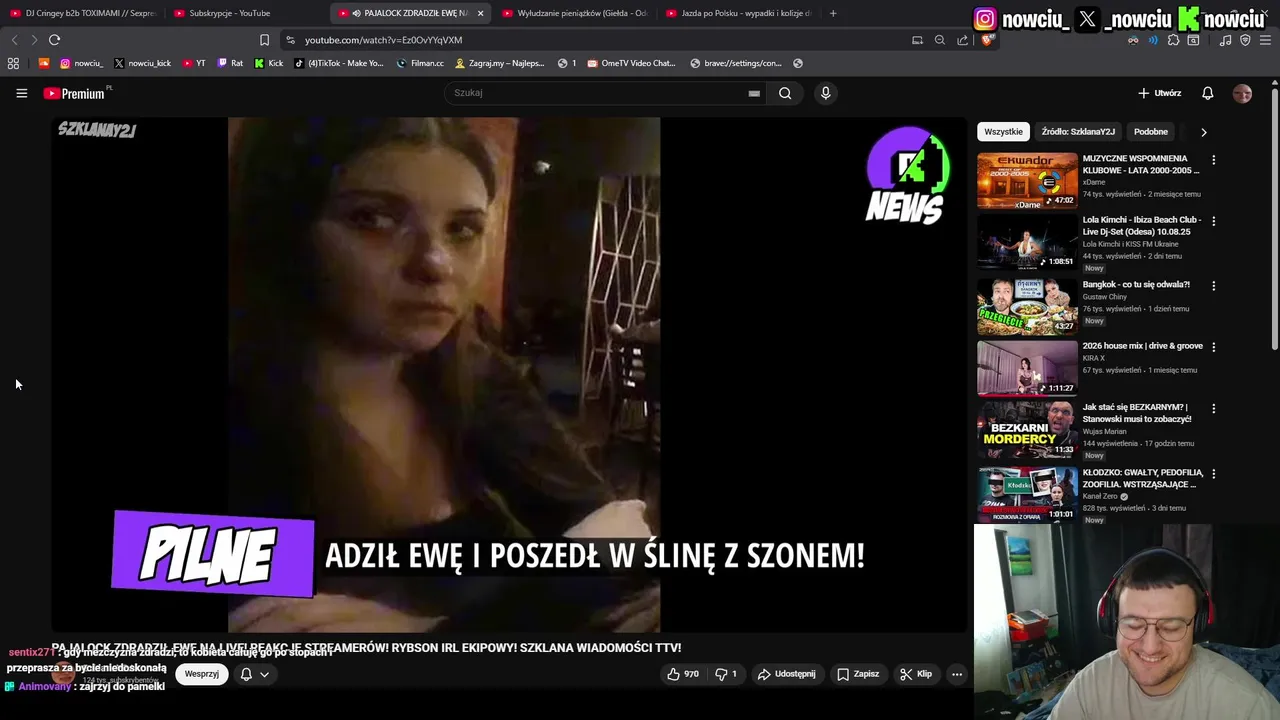Image resolution: width=1280 pixels, height=720 pixels.
Task: Switch to Wyłudzanie pieniędzy browser tab
Action: click(x=576, y=13)
